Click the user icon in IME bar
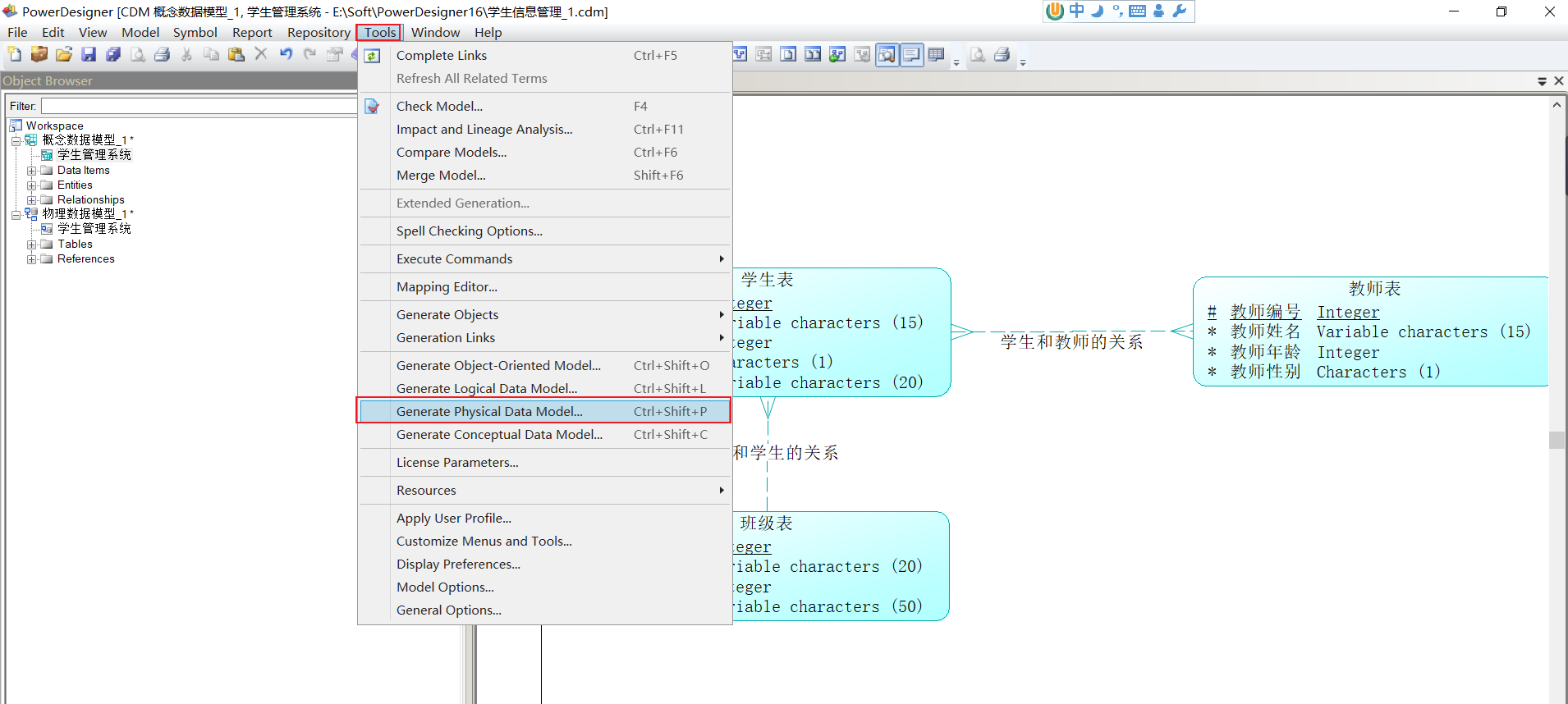The height and width of the screenshot is (704, 1568). coord(1158,11)
